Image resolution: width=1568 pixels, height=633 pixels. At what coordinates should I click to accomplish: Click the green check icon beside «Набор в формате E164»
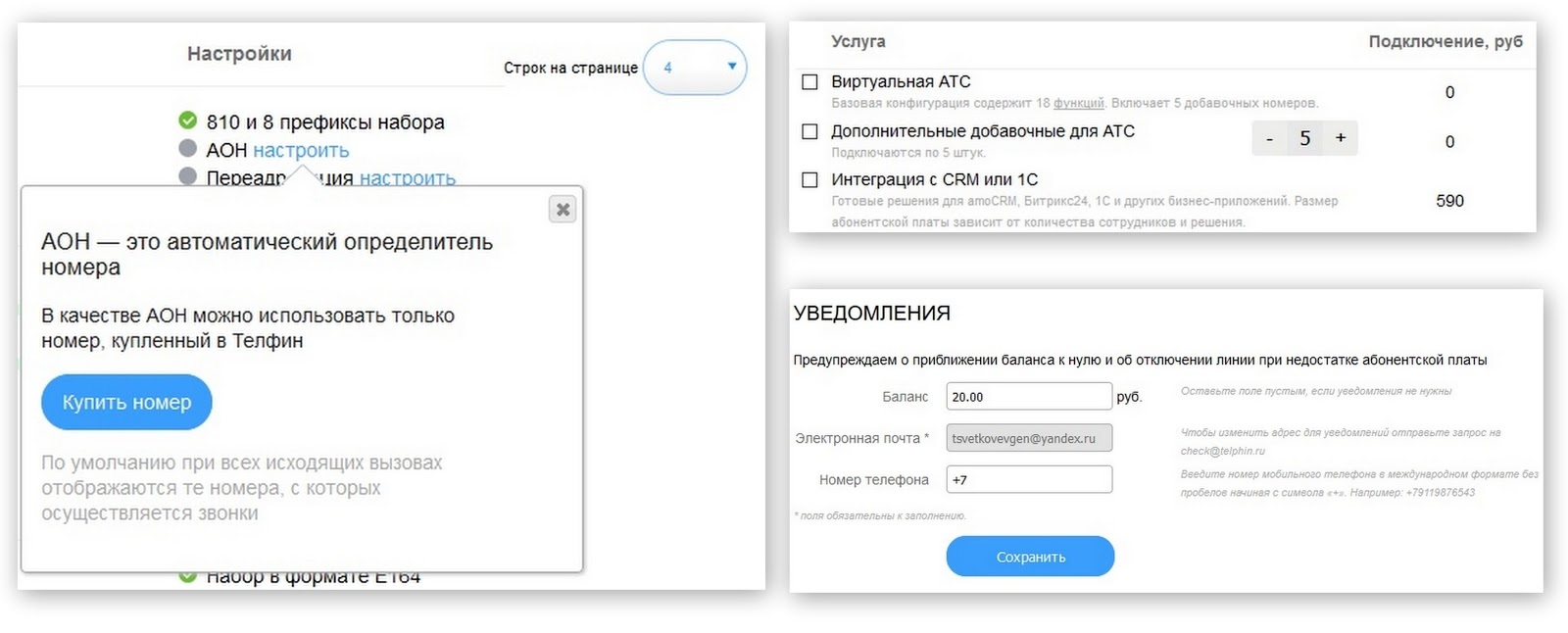(x=186, y=576)
